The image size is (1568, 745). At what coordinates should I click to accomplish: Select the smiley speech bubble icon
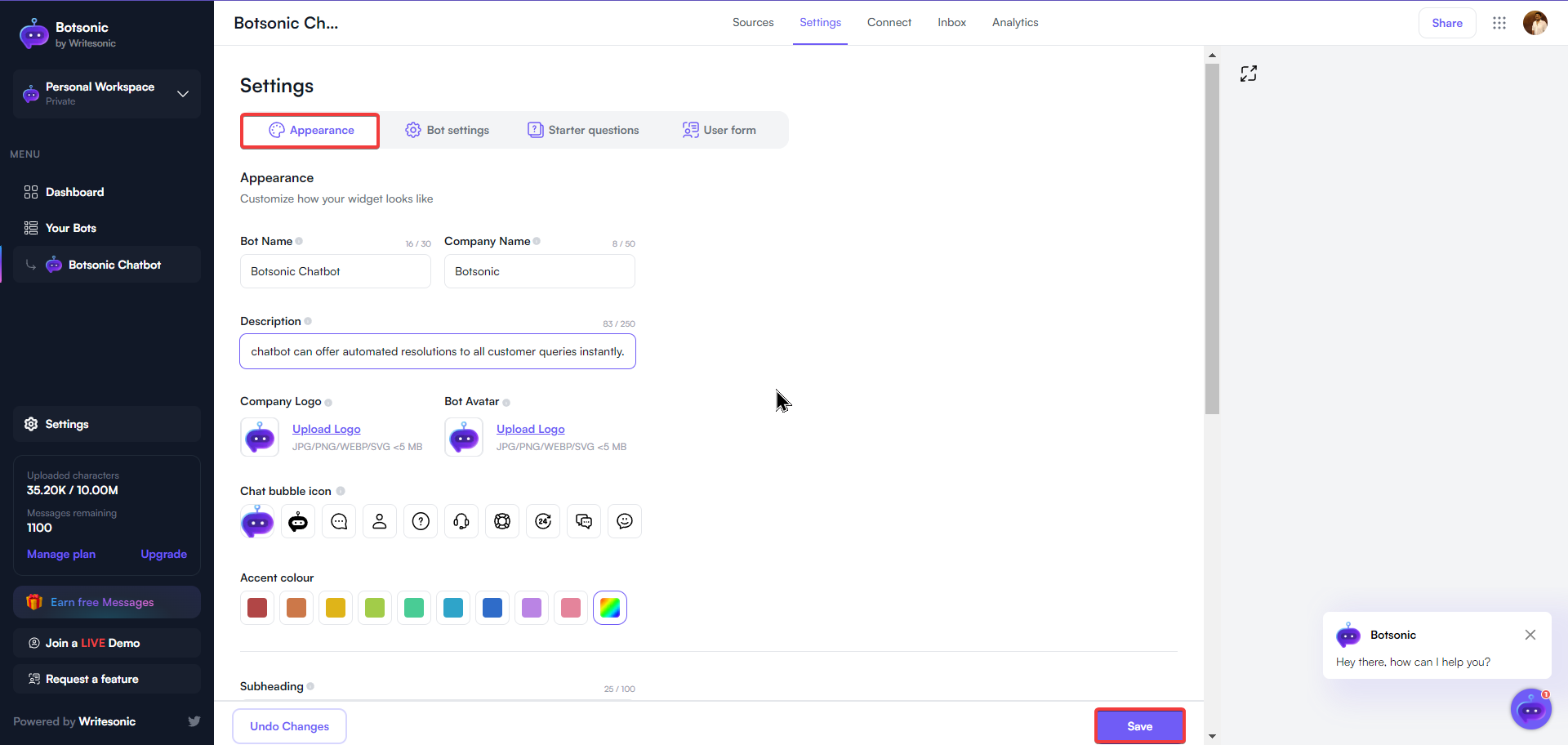(625, 521)
